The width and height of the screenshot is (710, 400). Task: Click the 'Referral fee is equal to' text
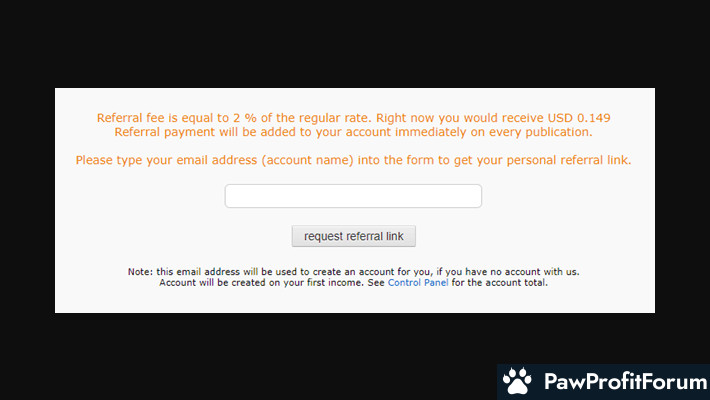(x=163, y=118)
